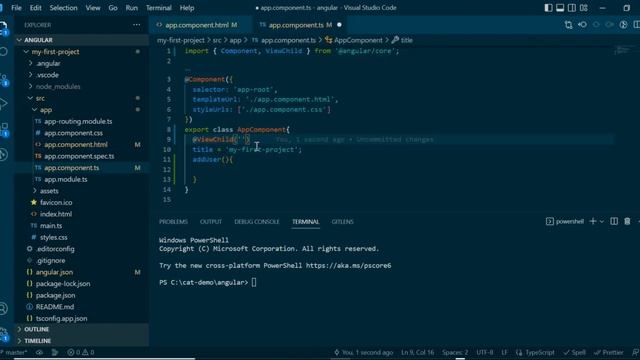The image size is (640, 360).
Task: Open the Selection menu
Action: (63, 8)
